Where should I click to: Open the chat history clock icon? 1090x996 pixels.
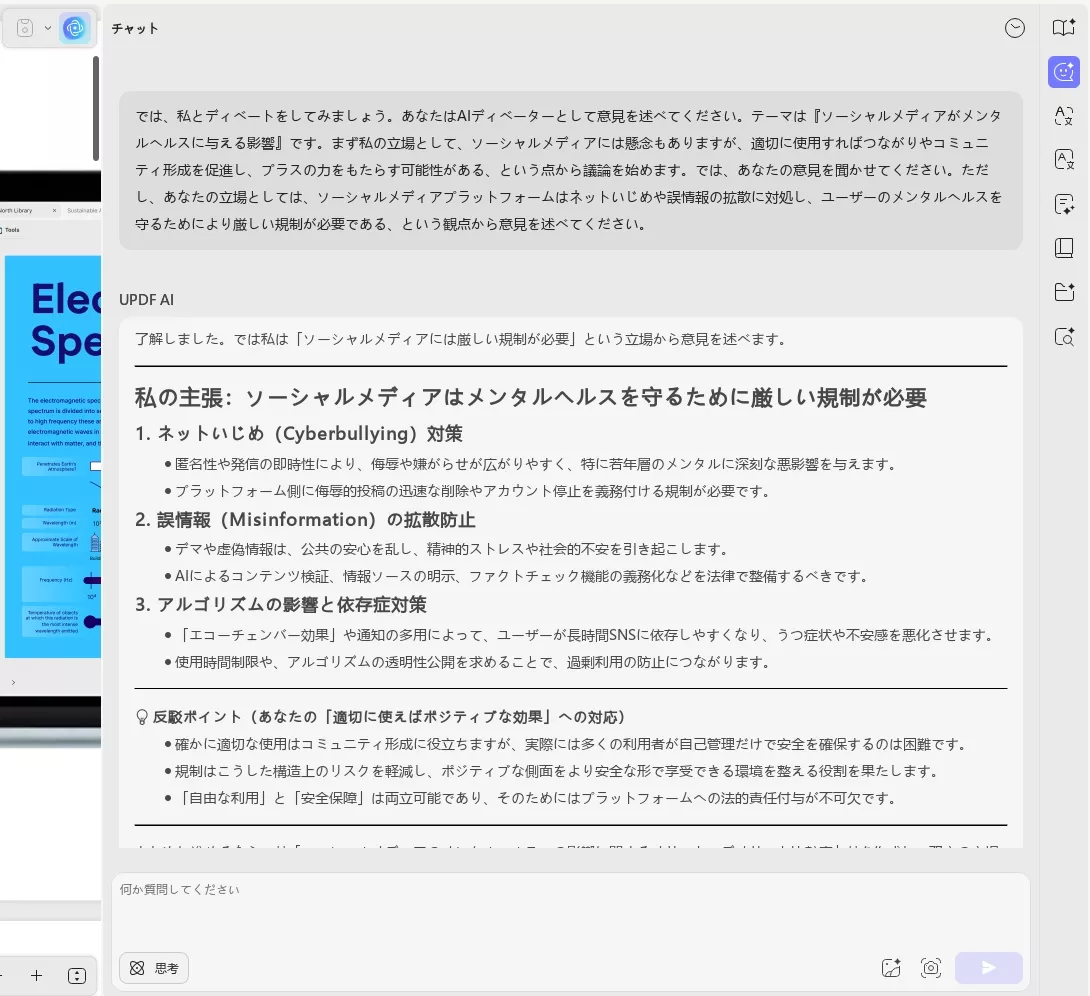(x=1014, y=28)
